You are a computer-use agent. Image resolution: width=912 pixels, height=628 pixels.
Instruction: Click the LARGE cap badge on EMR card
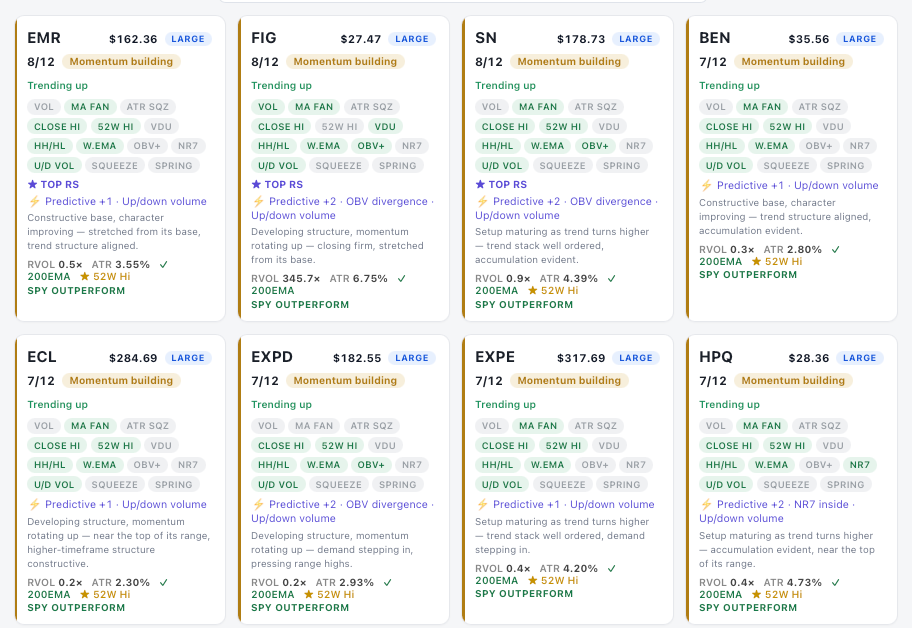pyautogui.click(x=188, y=39)
